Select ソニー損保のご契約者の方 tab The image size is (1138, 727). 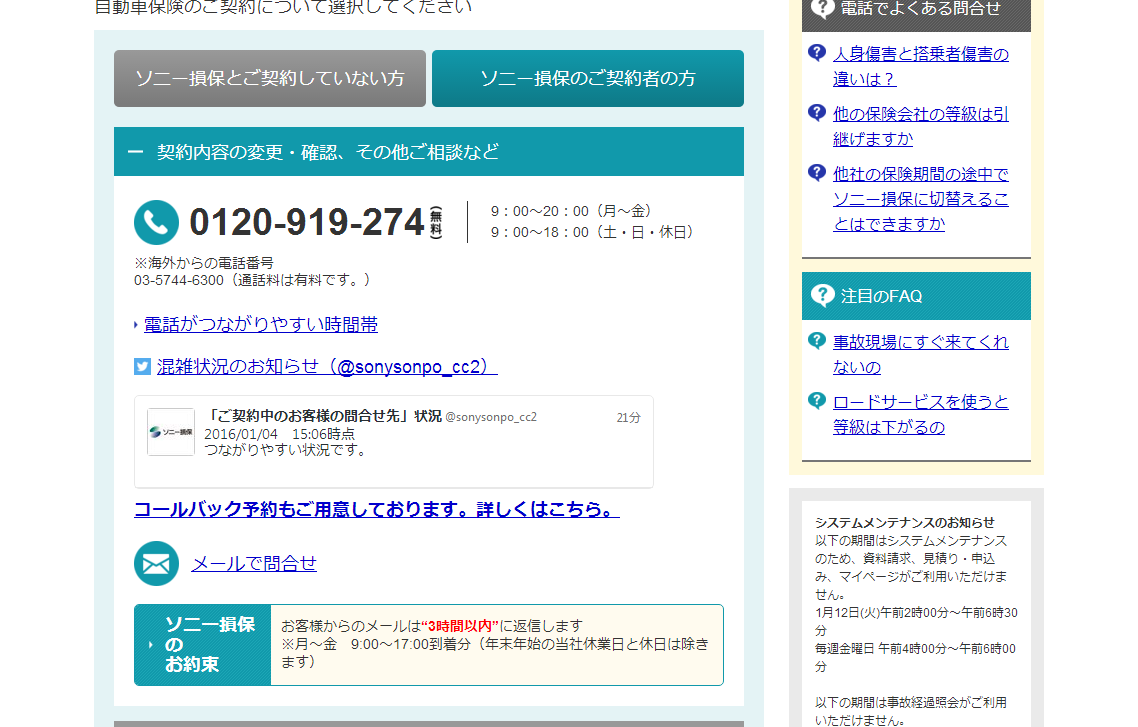[588, 78]
